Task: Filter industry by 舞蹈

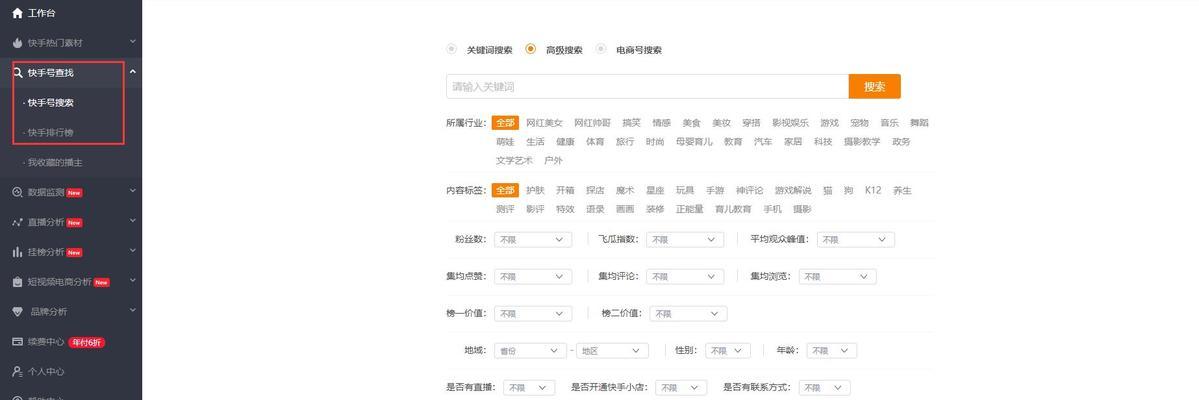Action: coord(919,122)
